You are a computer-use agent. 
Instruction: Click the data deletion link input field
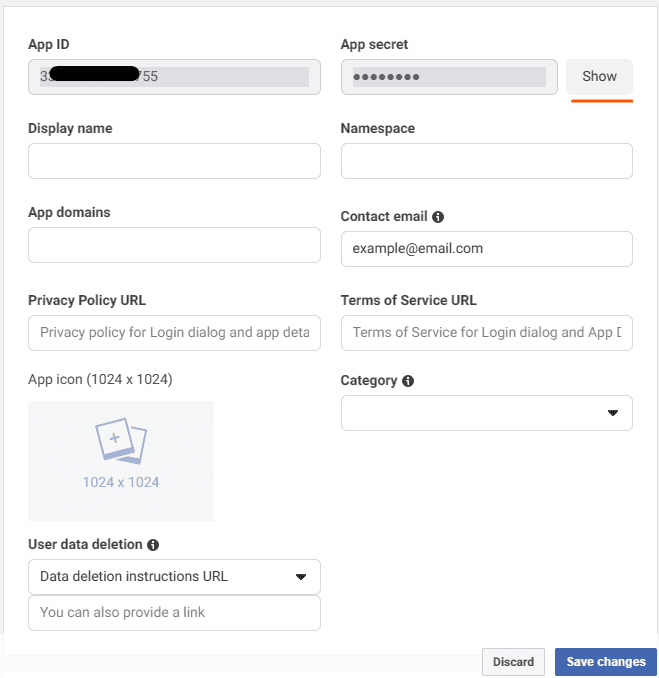(174, 613)
